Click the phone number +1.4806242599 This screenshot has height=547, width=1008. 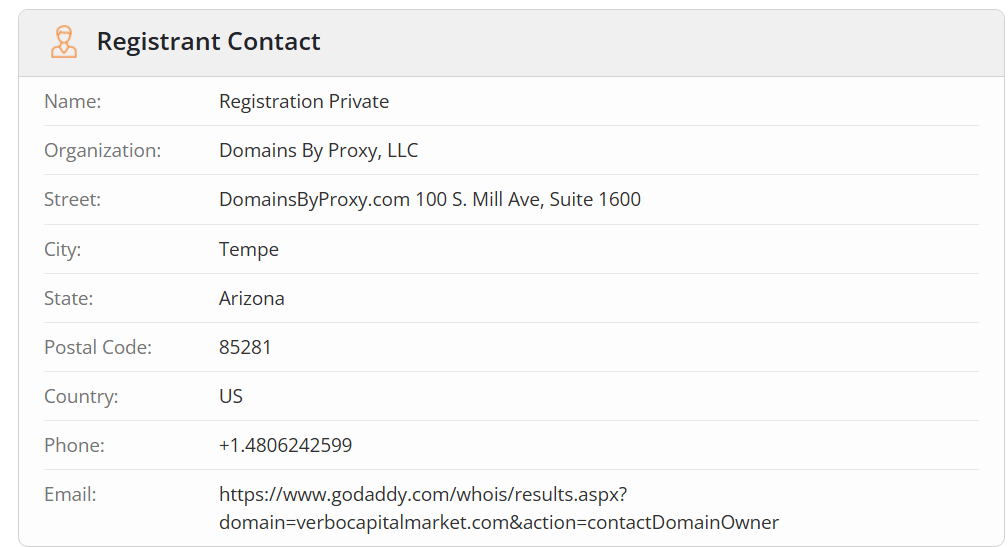coord(285,445)
